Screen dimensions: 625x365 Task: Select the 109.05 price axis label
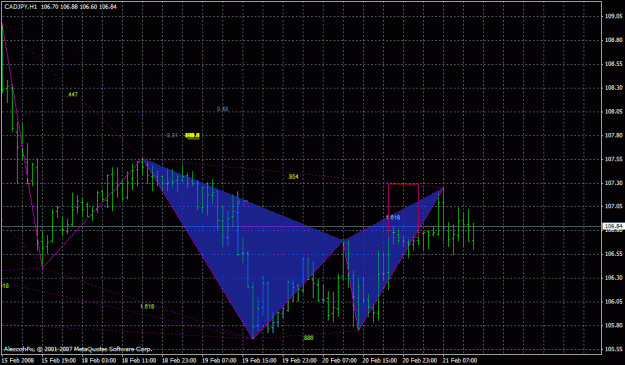click(x=613, y=16)
